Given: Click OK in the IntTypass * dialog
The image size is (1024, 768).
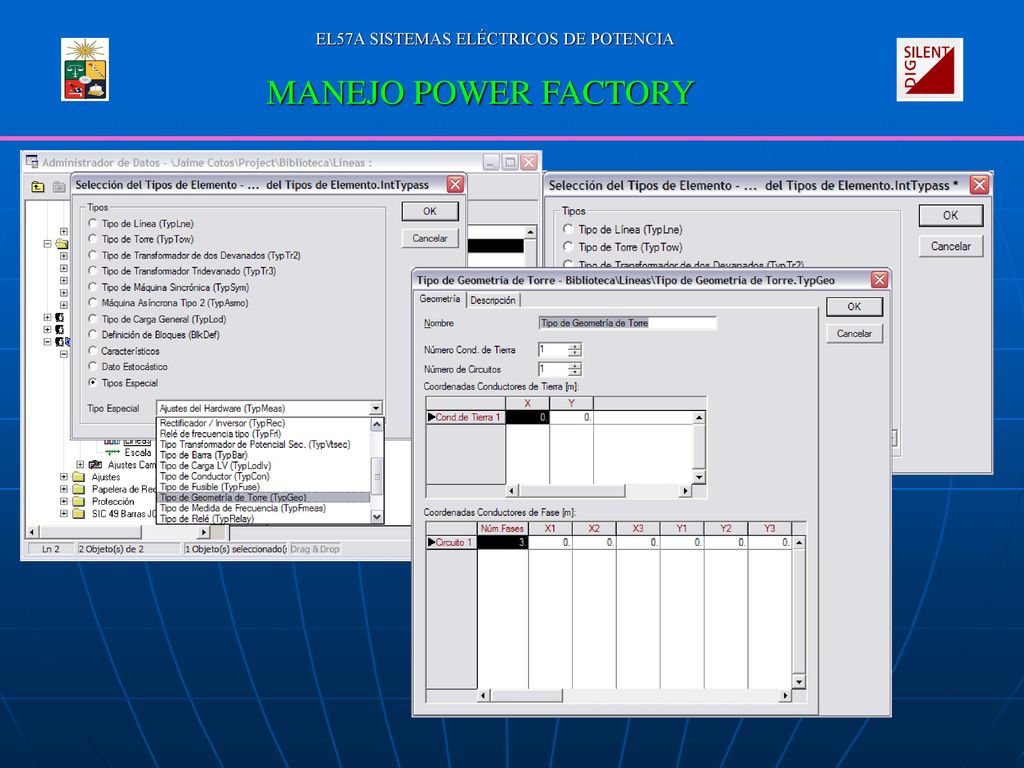Looking at the screenshot, I should [x=950, y=216].
